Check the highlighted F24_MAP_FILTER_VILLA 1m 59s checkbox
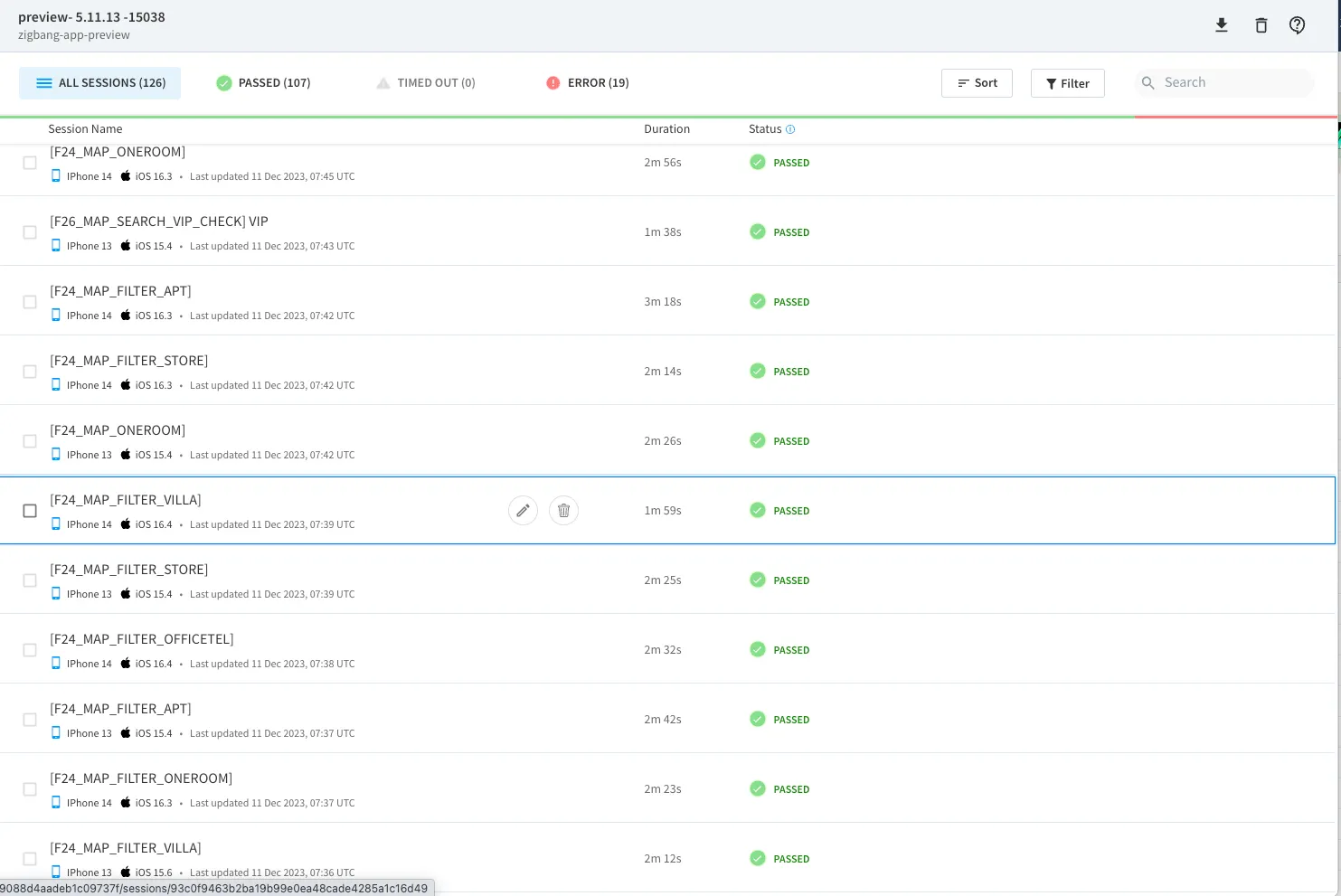1341x896 pixels. pyautogui.click(x=30, y=511)
